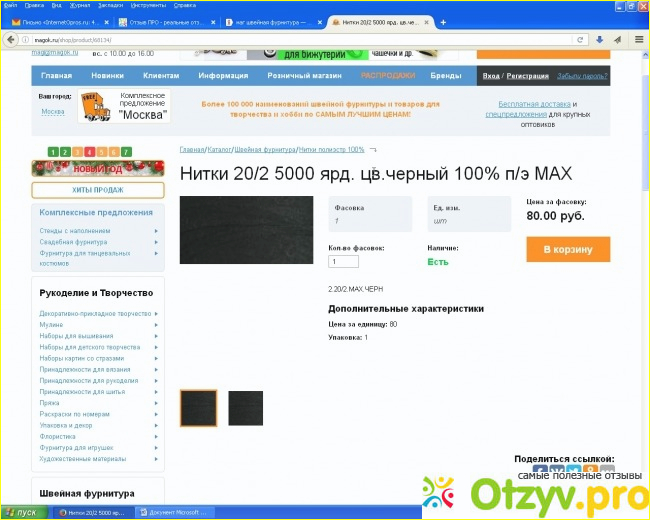Expand the Пряжа category arrow
Image resolution: width=650 pixels, height=520 pixels.
point(156,402)
